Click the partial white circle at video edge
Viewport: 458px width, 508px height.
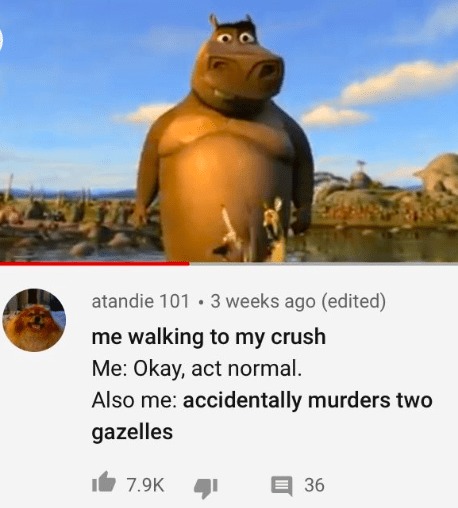(x=1, y=40)
